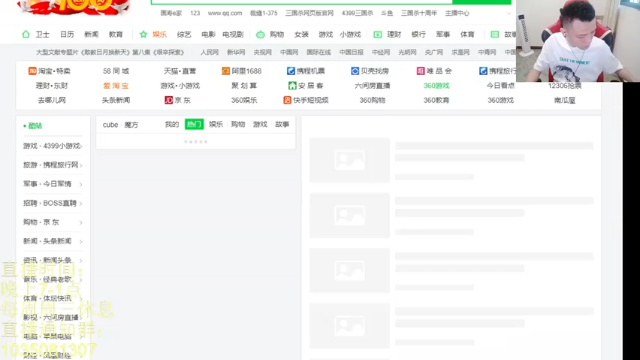The image size is (640, 360).
Task: Switch to the 购物 tab in cube 魔方
Action: (238, 124)
